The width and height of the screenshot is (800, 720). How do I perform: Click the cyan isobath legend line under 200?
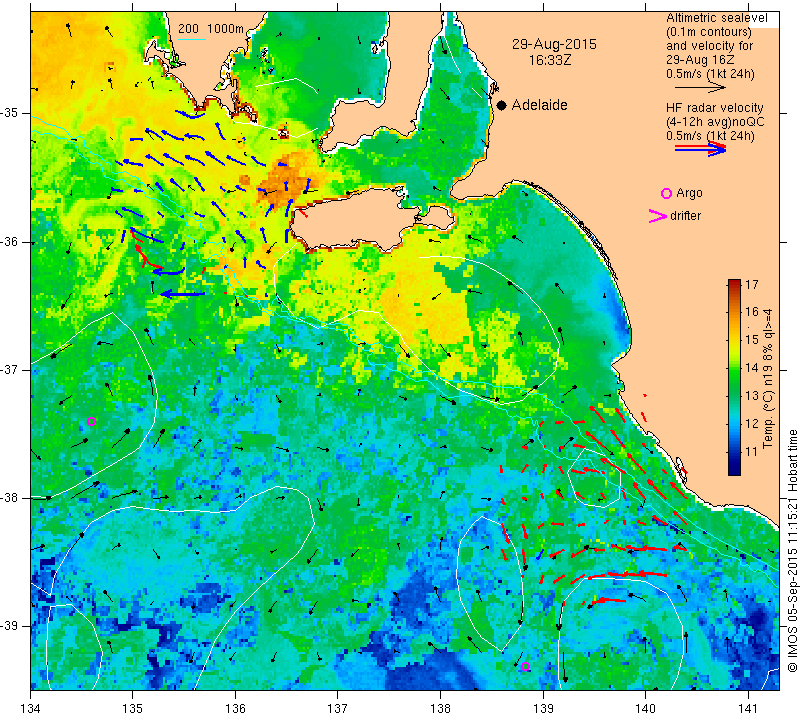point(192,39)
